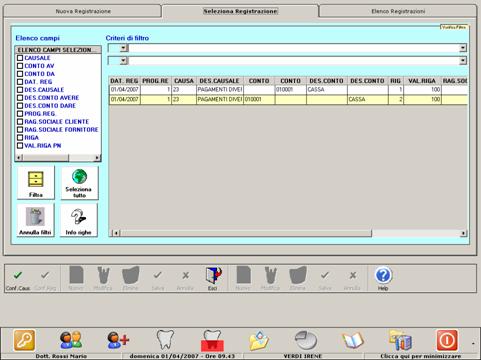
Task: Expand first filter criteria value dropdown arrow
Action: 463,48
